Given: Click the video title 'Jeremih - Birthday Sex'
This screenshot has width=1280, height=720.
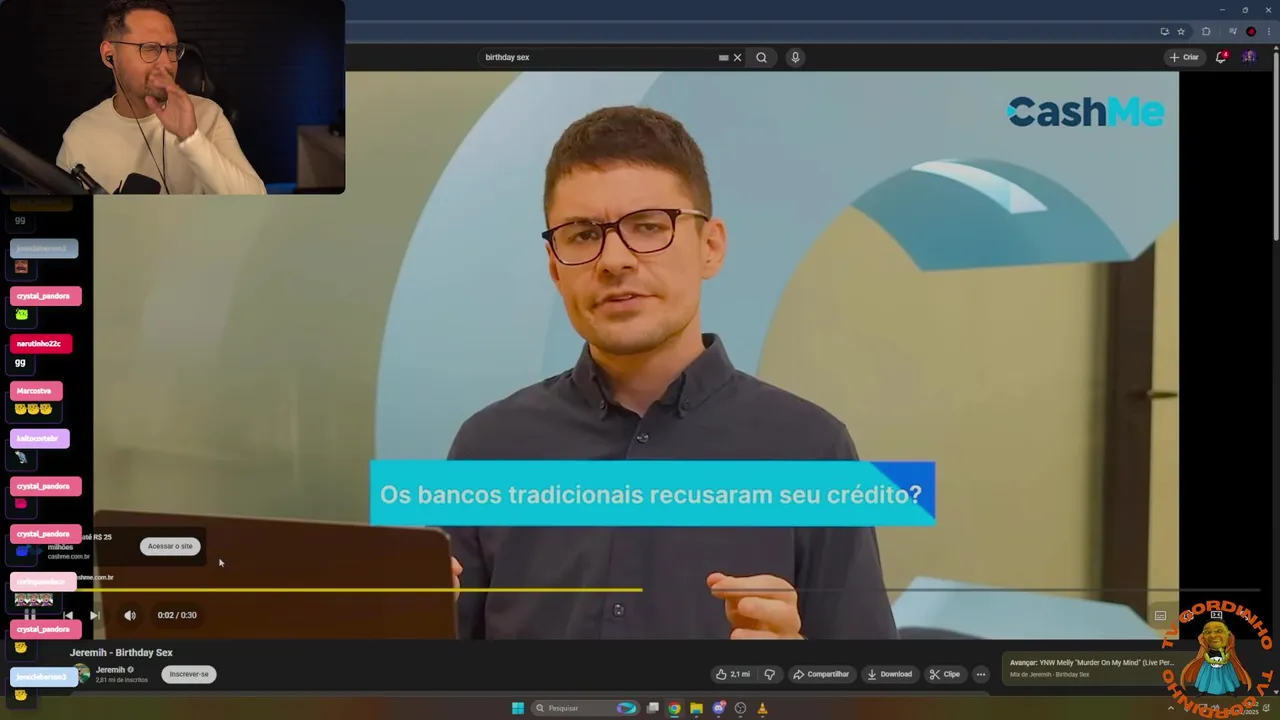Looking at the screenshot, I should coord(121,652).
